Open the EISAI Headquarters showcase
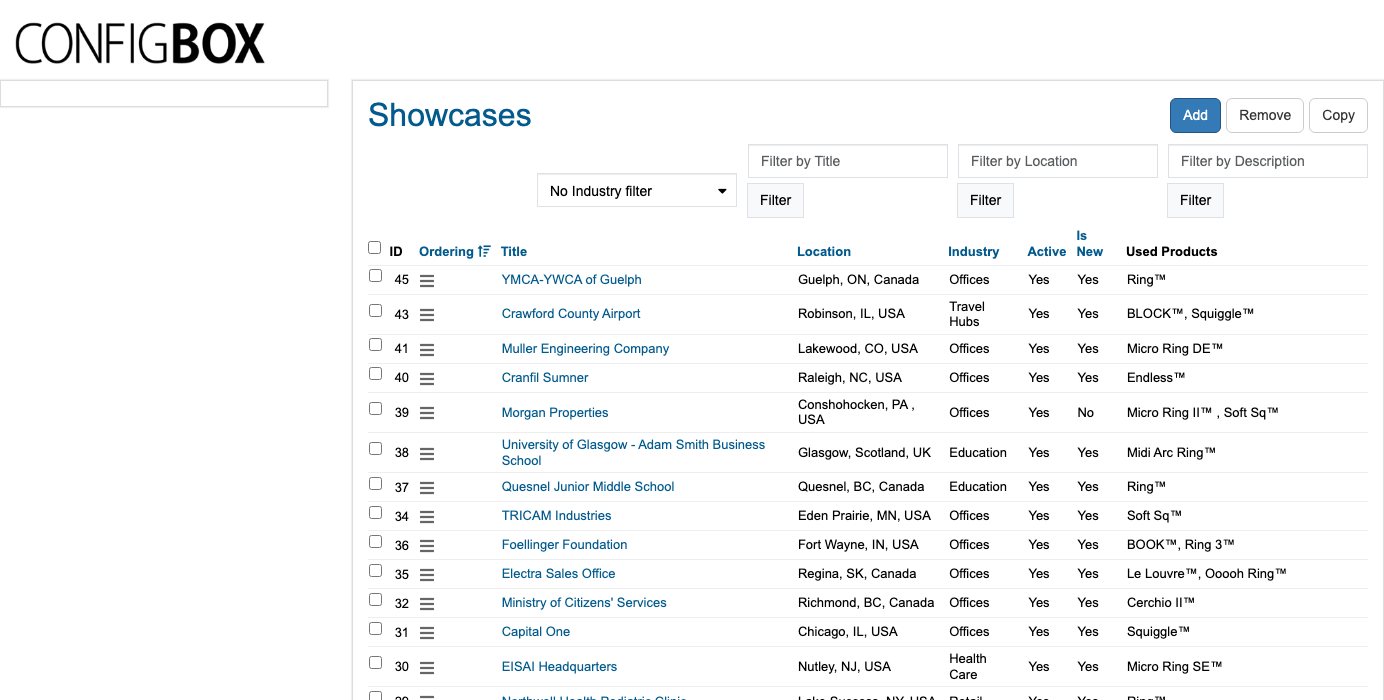Viewport: 1384px width, 700px height. [x=559, y=667]
